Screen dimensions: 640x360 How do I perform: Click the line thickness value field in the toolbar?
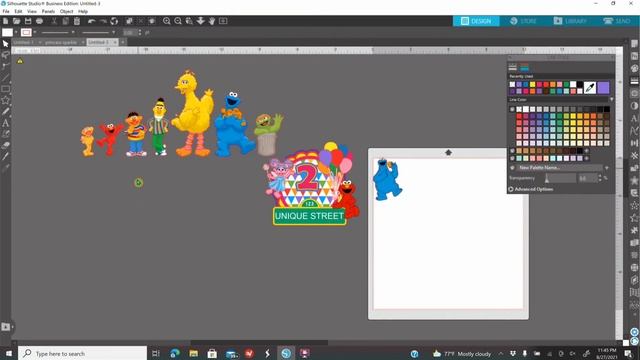pos(130,32)
